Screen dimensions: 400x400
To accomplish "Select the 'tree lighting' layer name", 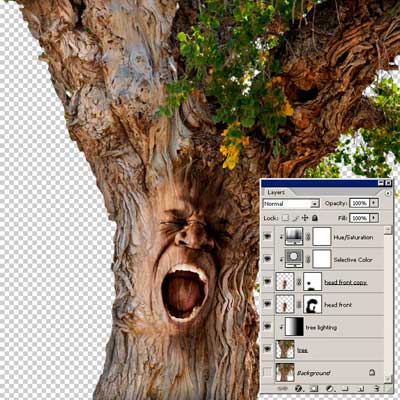I will coord(321,327).
